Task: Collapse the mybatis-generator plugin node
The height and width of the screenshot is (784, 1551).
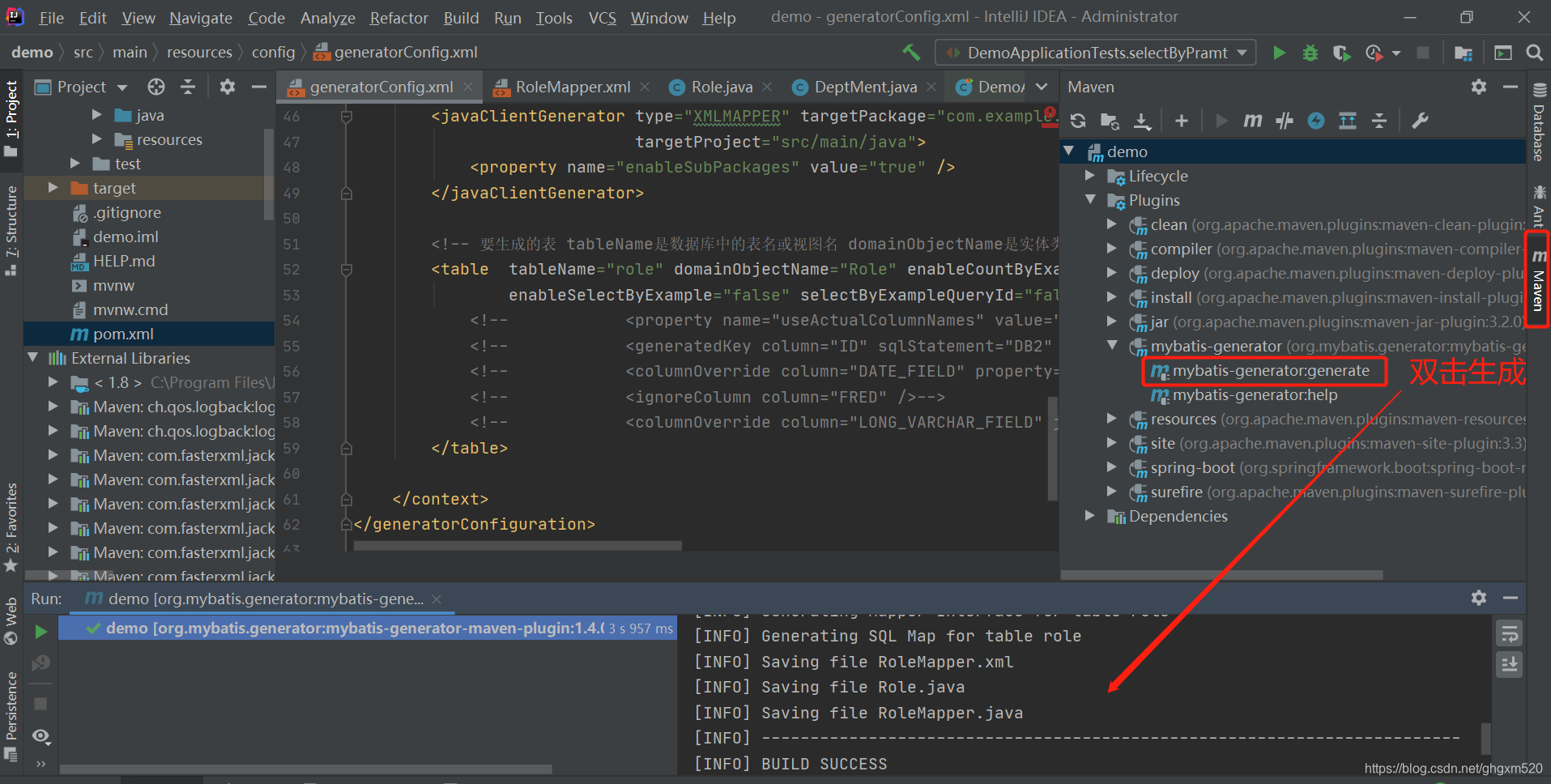Action: tap(1112, 346)
